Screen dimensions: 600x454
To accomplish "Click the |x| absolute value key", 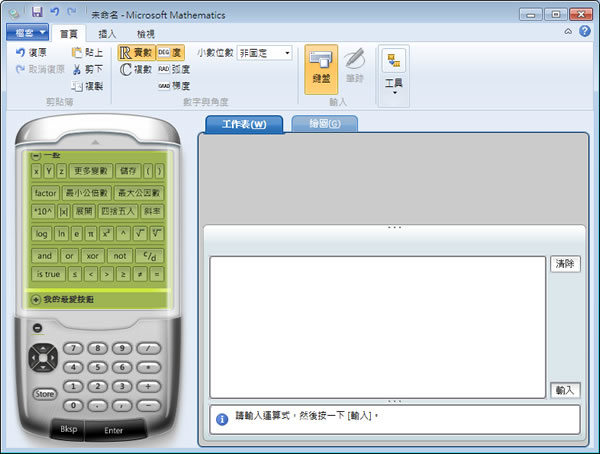I will (64, 211).
